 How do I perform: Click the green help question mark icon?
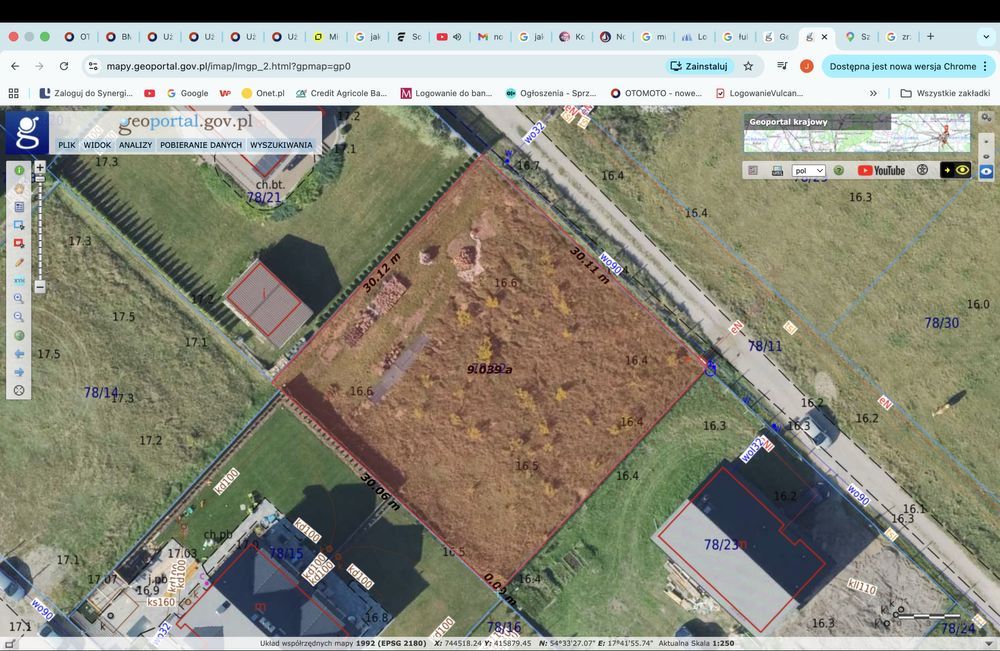click(x=839, y=171)
